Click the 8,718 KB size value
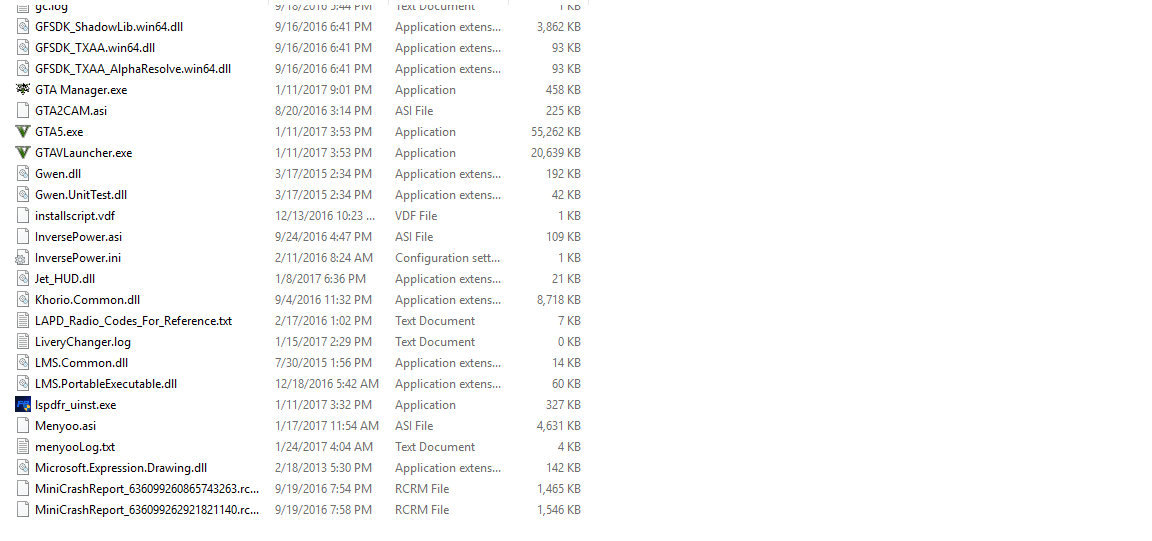This screenshot has height=541, width=1152. [559, 300]
